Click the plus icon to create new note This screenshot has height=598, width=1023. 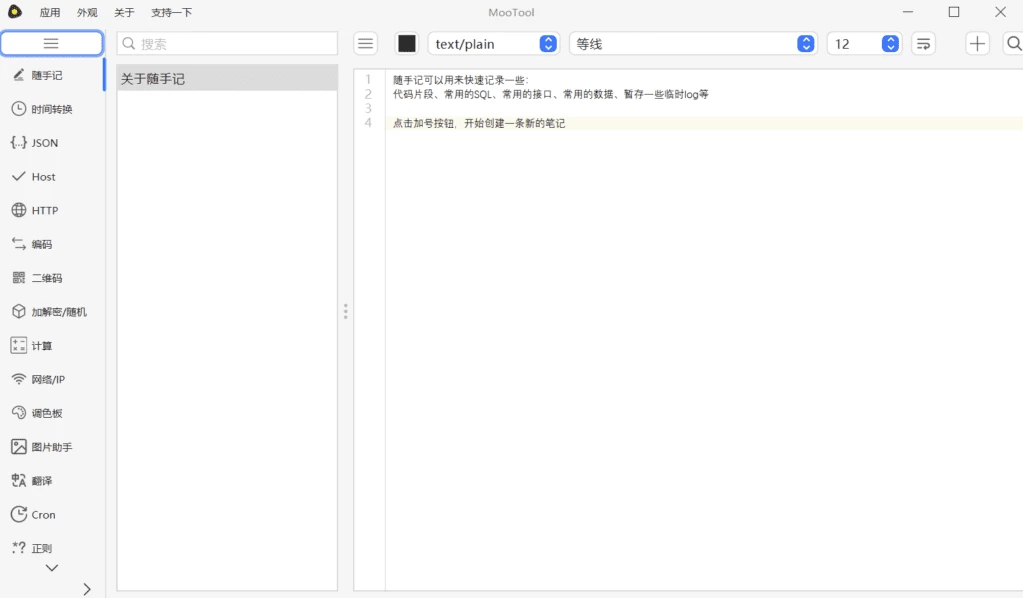point(977,44)
